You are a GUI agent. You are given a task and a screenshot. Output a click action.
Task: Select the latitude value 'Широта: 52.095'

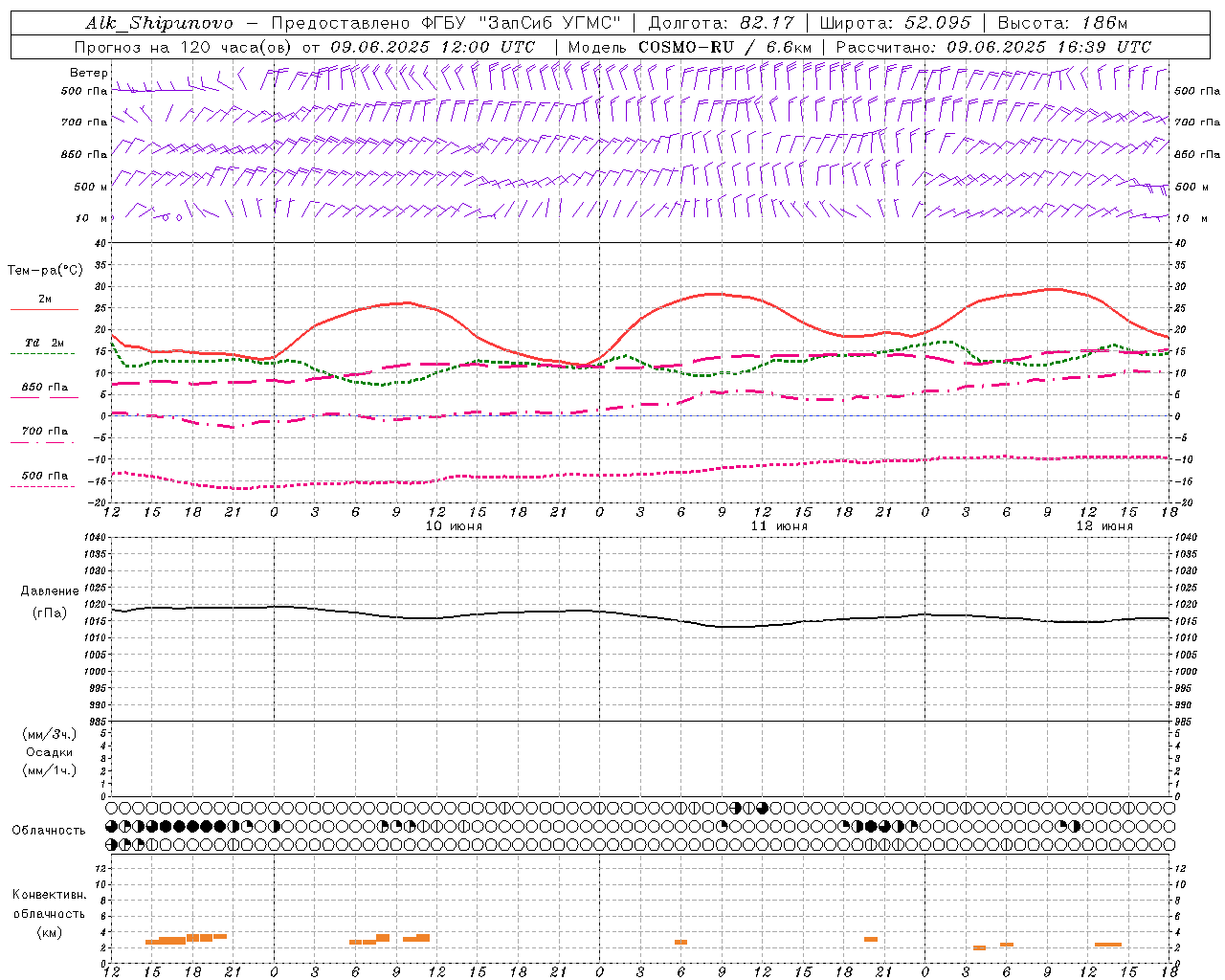point(896,23)
